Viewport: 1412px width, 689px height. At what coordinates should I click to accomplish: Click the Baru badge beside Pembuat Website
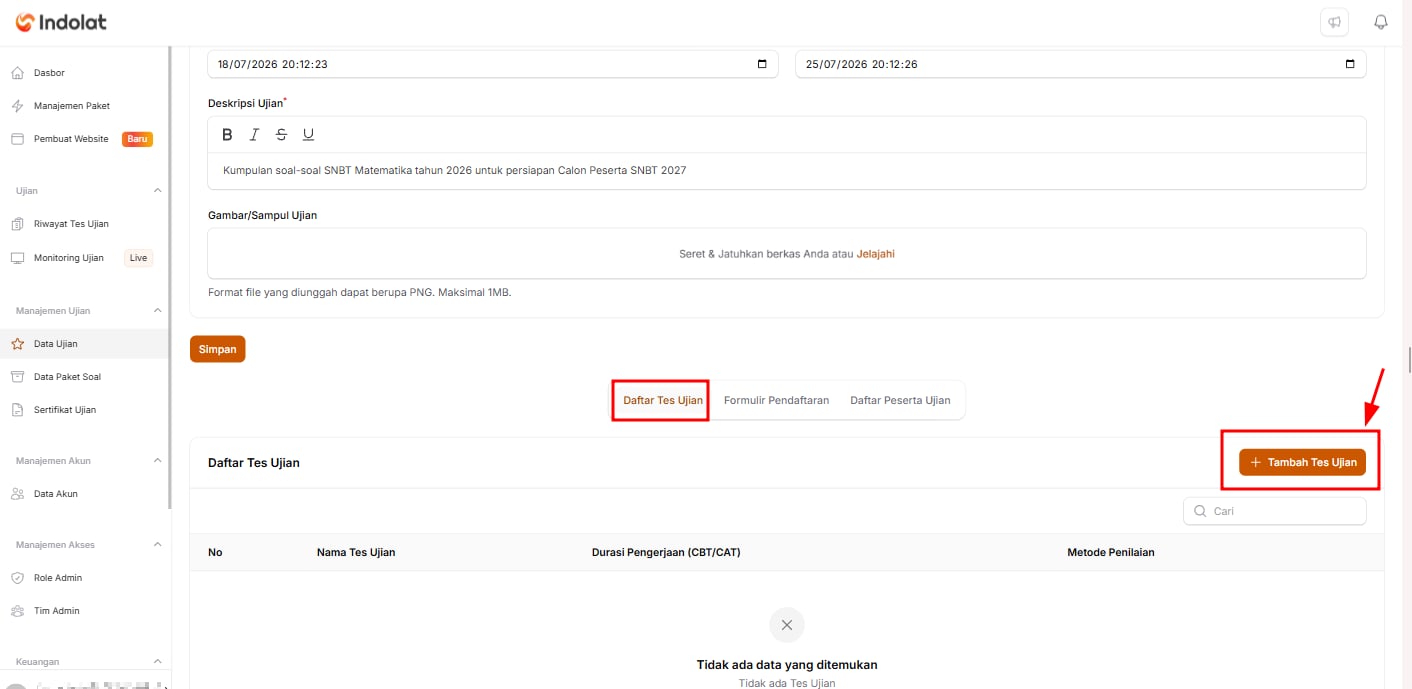[x=138, y=139]
